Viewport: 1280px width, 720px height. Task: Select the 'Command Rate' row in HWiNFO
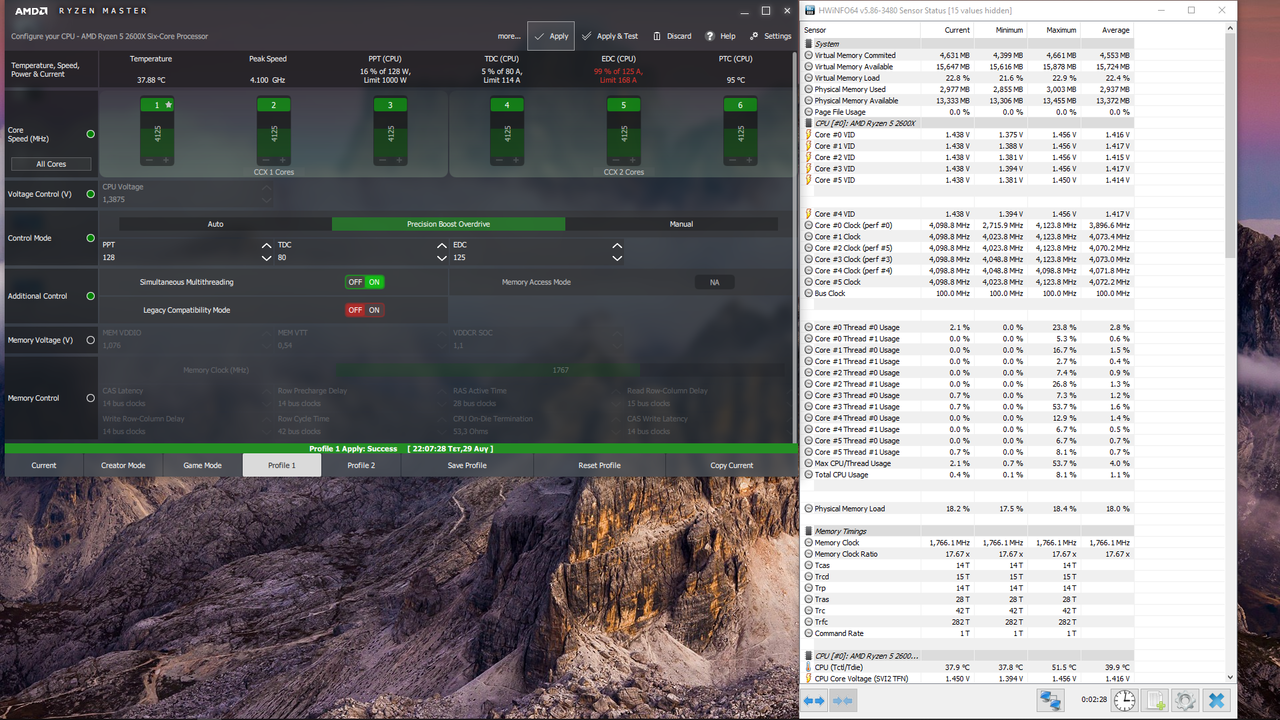point(968,633)
